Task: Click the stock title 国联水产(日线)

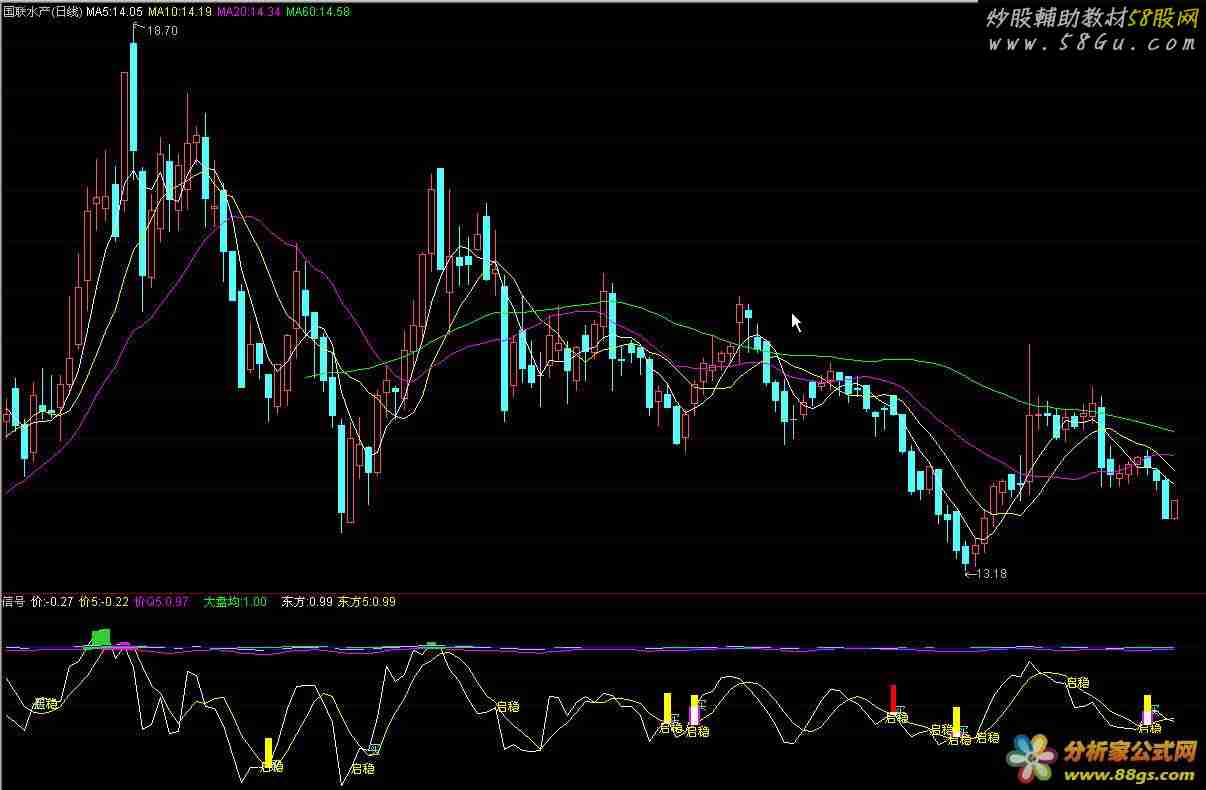Action: tap(42, 12)
